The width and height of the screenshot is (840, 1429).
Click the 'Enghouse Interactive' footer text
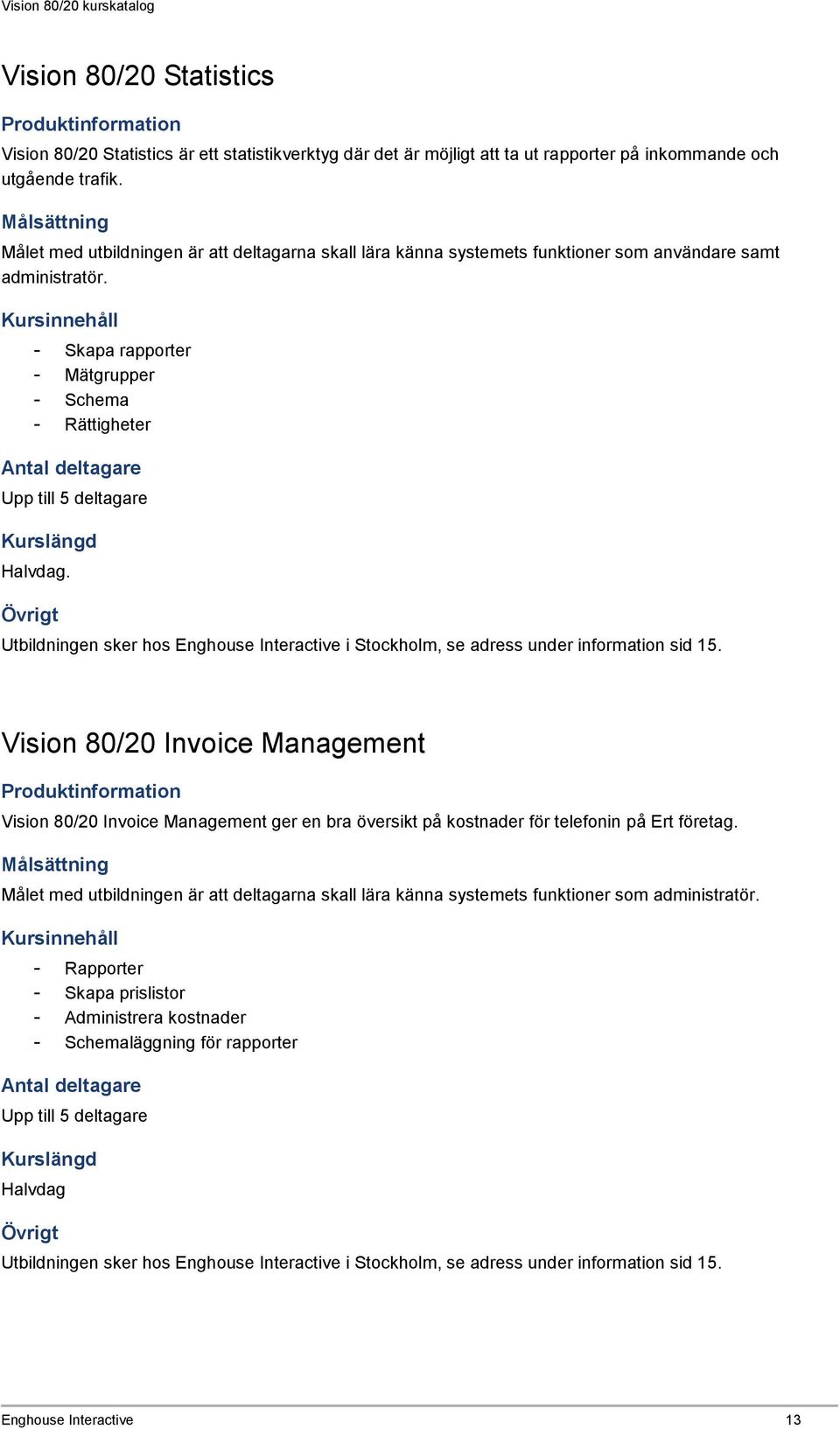pyautogui.click(x=67, y=1419)
